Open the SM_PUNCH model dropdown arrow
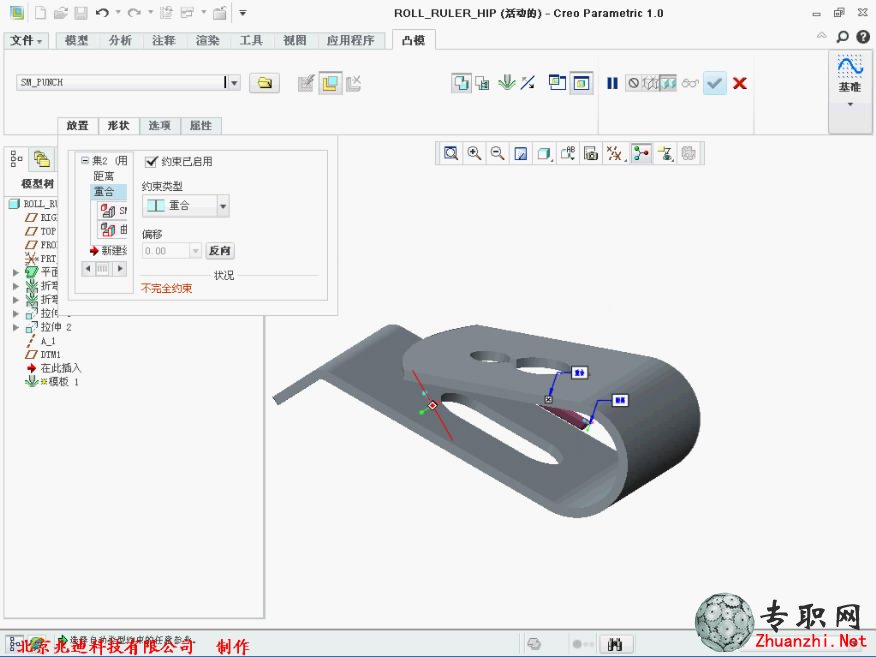The height and width of the screenshot is (657, 876). click(235, 83)
